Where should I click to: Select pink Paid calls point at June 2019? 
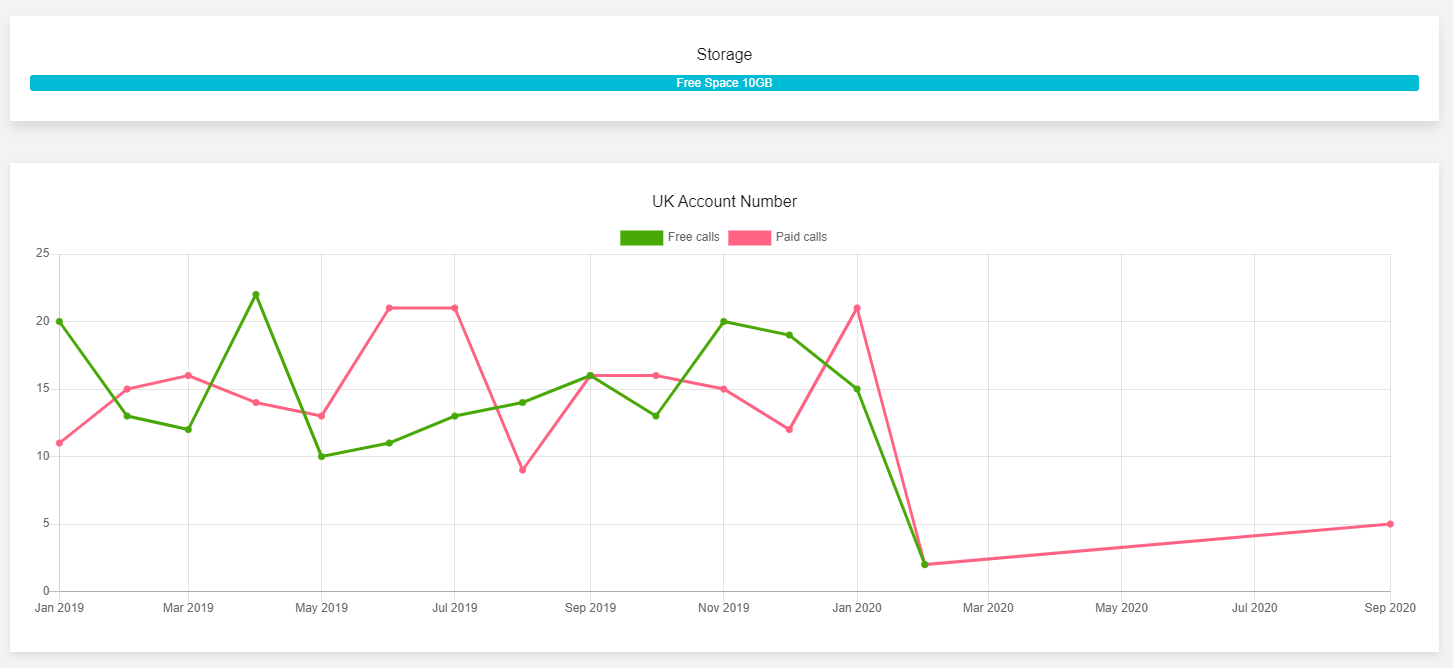click(389, 308)
